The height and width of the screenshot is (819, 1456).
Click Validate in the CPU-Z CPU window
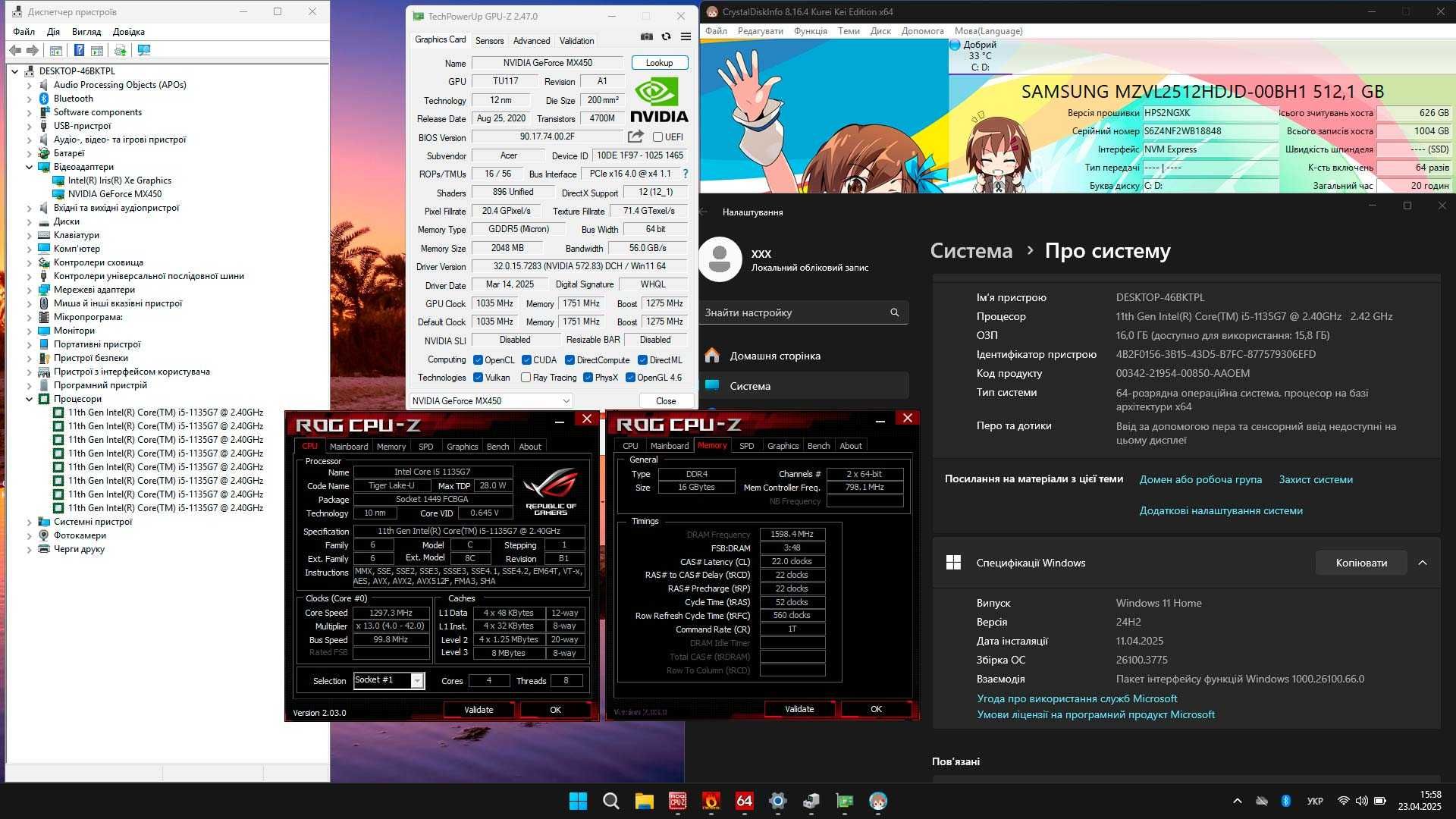(479, 710)
